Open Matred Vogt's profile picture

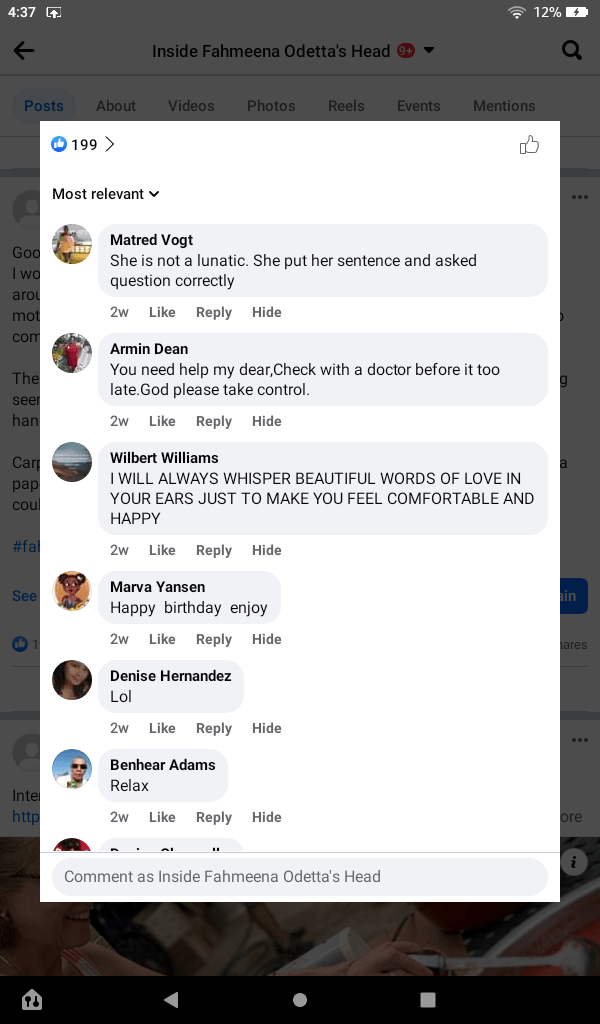click(72, 244)
